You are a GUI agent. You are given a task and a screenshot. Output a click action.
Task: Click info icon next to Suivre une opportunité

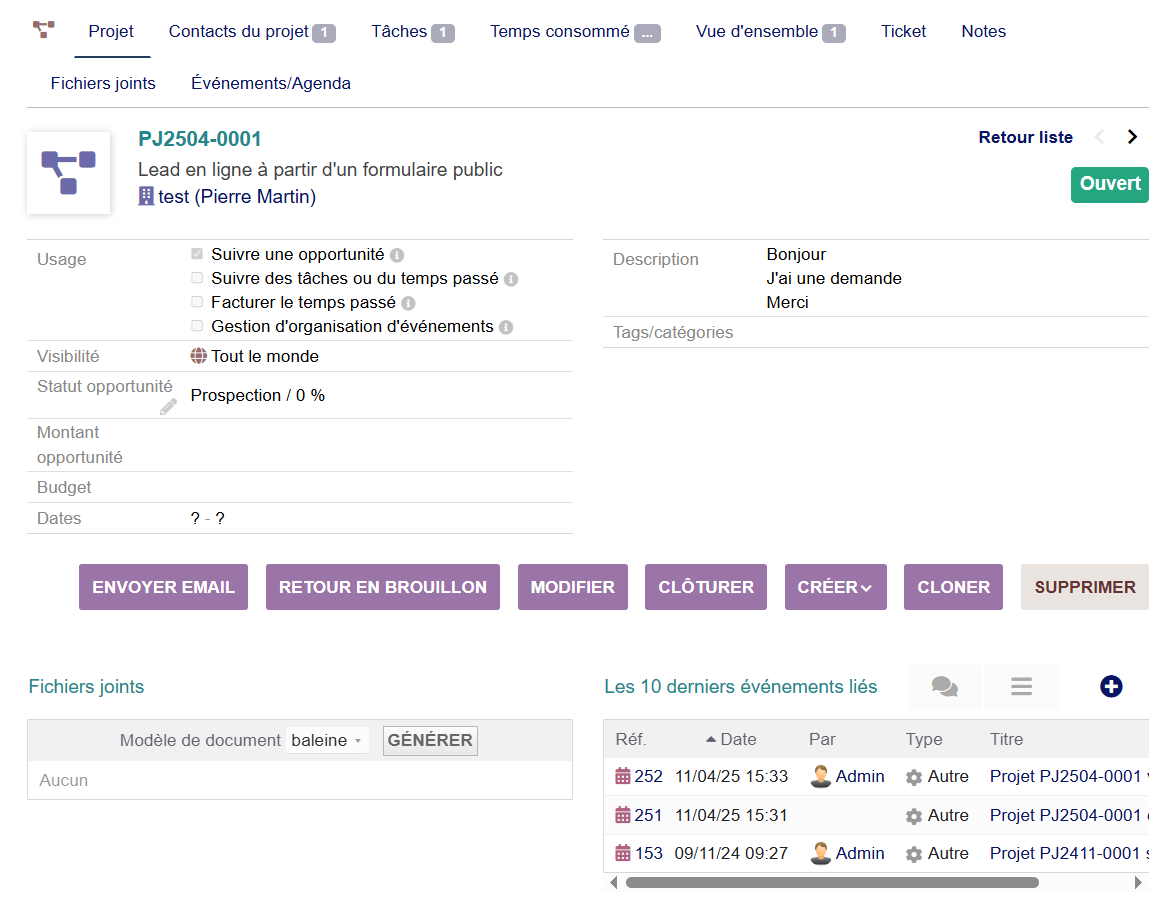397,255
